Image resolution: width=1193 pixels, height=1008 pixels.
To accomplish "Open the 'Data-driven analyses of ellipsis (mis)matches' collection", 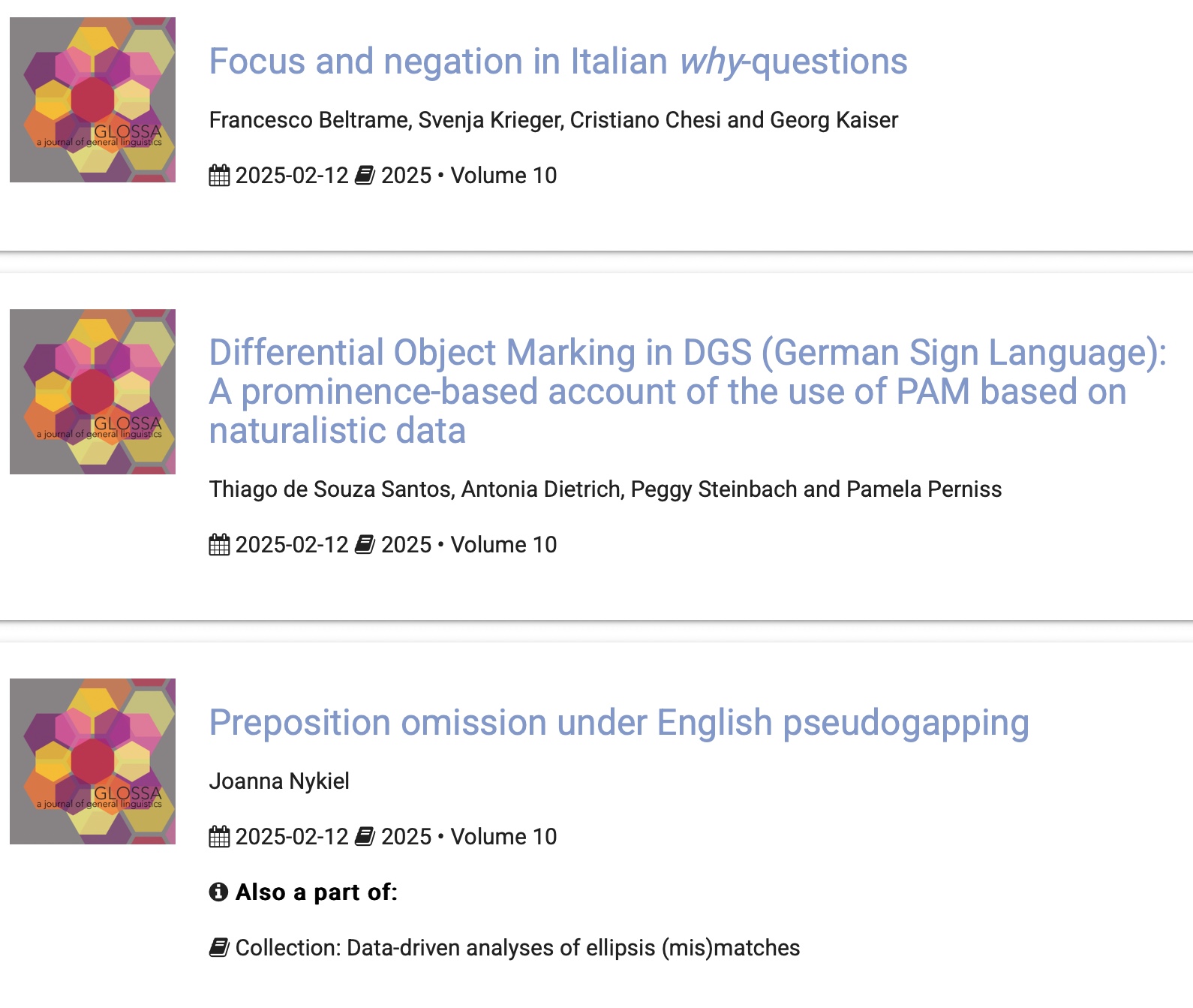I will (x=573, y=948).
